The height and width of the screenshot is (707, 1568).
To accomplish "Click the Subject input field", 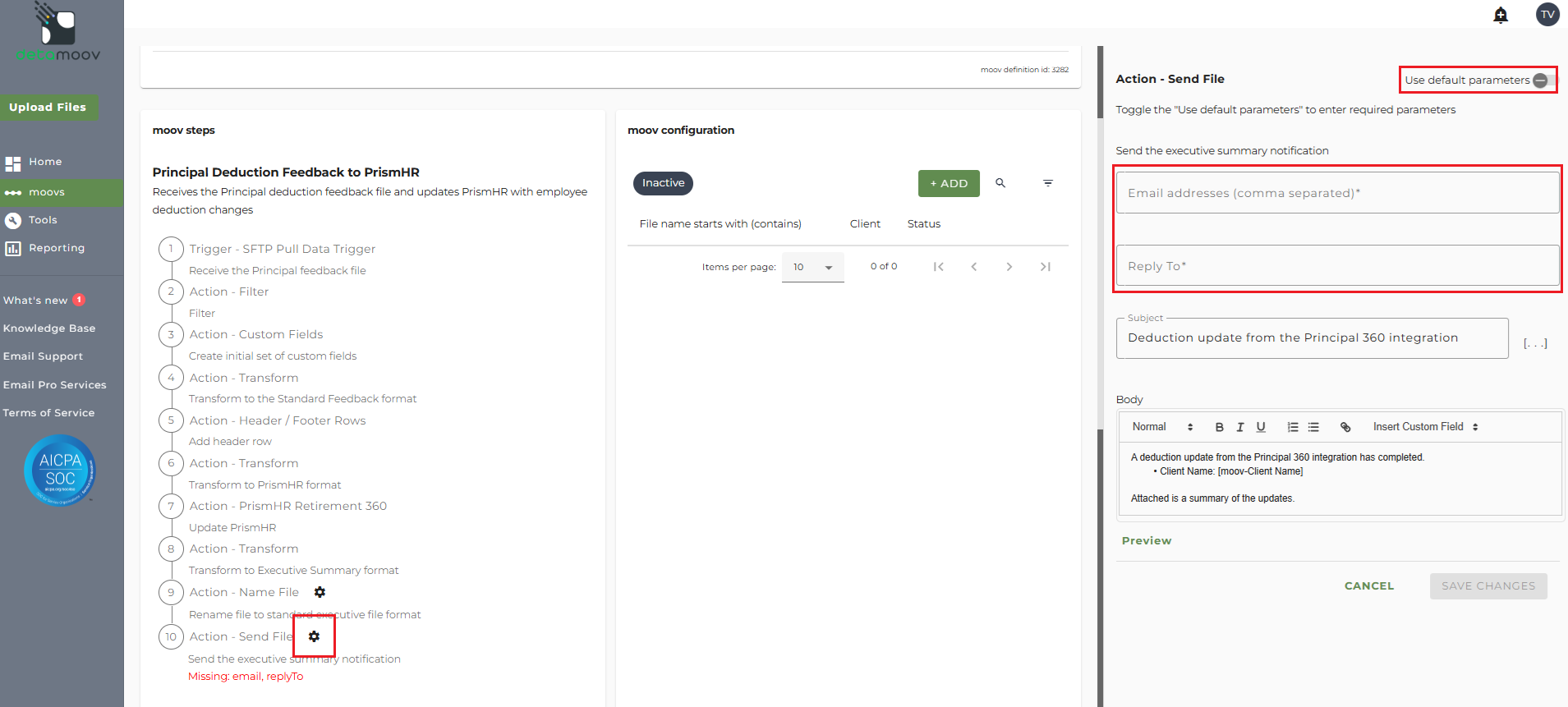I will pos(1312,338).
